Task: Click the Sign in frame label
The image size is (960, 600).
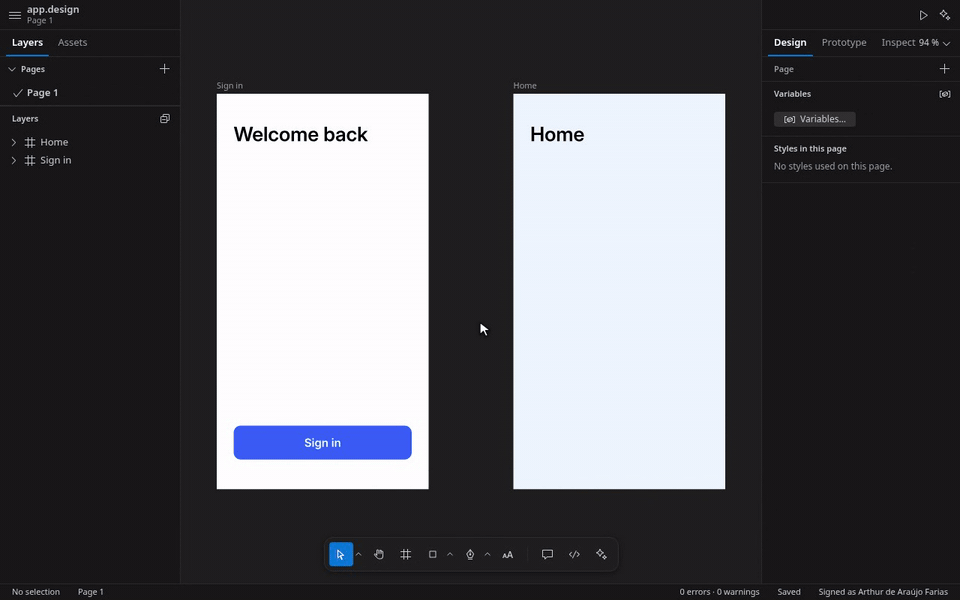Action: [230, 86]
